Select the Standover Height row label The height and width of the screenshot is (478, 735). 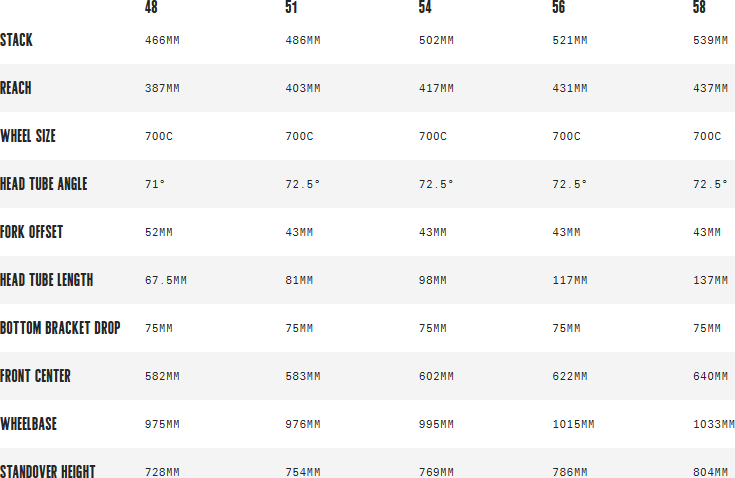(49, 471)
